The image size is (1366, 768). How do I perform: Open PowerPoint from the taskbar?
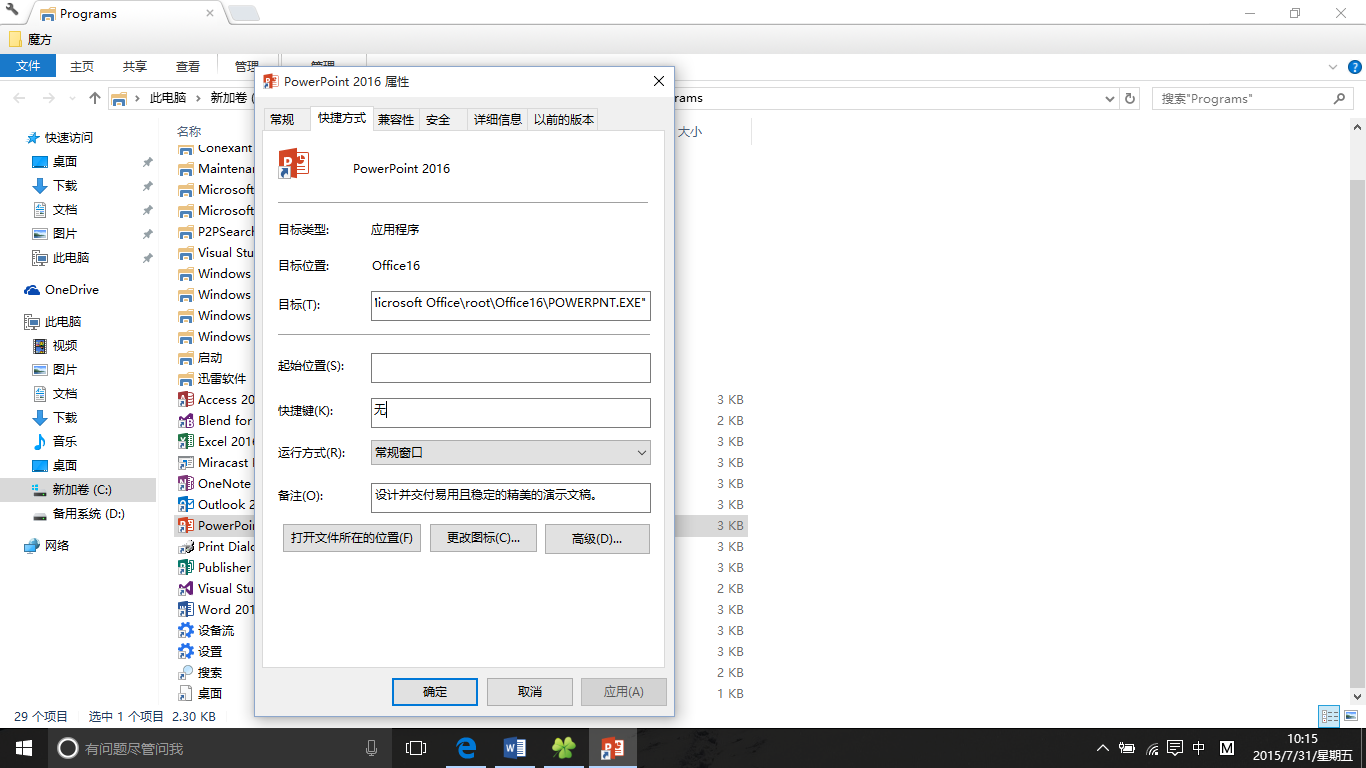tap(613, 748)
